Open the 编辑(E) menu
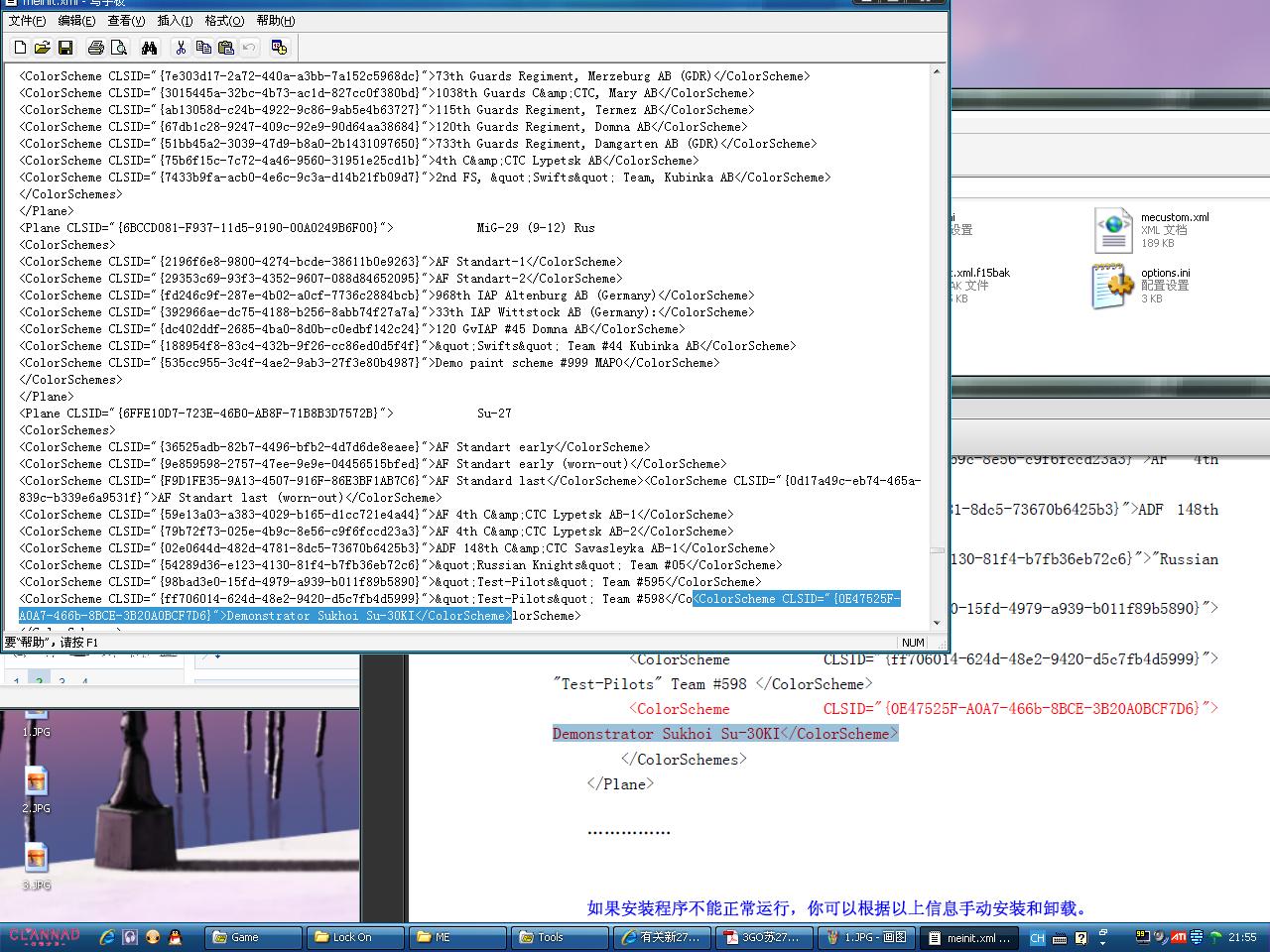 (76, 20)
